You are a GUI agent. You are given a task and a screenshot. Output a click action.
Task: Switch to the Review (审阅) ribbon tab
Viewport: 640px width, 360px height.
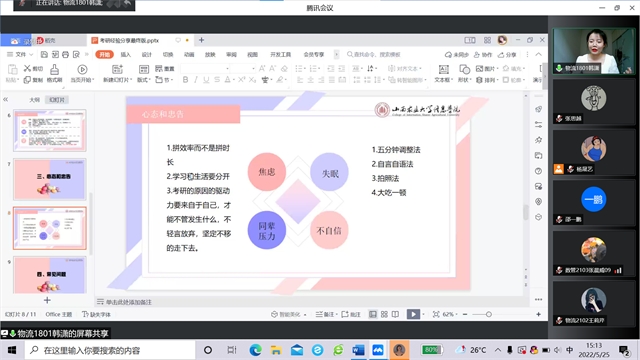point(231,54)
